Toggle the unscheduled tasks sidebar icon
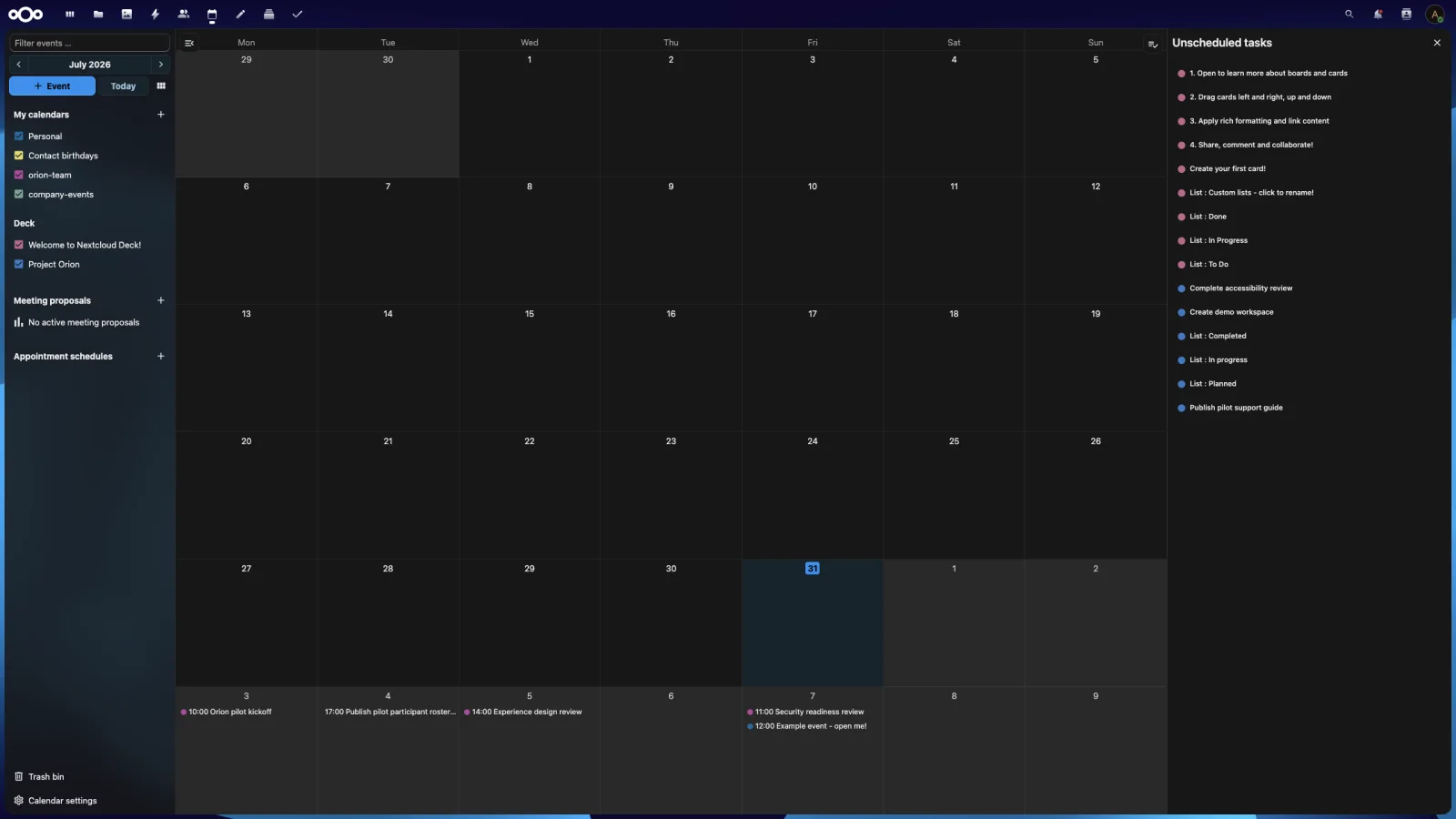Viewport: 1456px width, 819px height. [x=1153, y=44]
